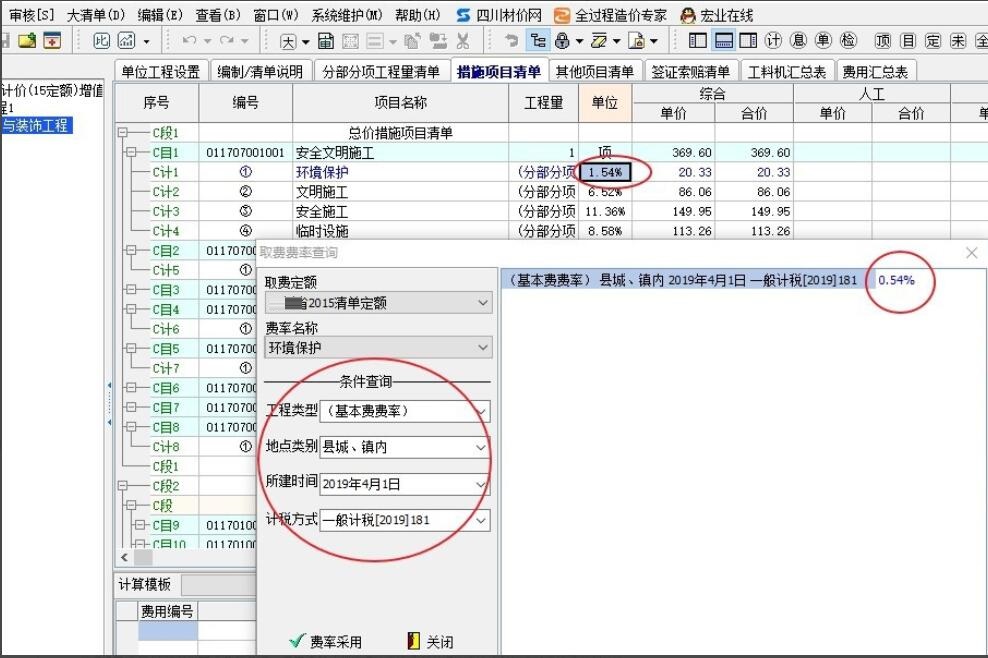Select the 1.54% cell in the 环境保护 row

(605, 172)
